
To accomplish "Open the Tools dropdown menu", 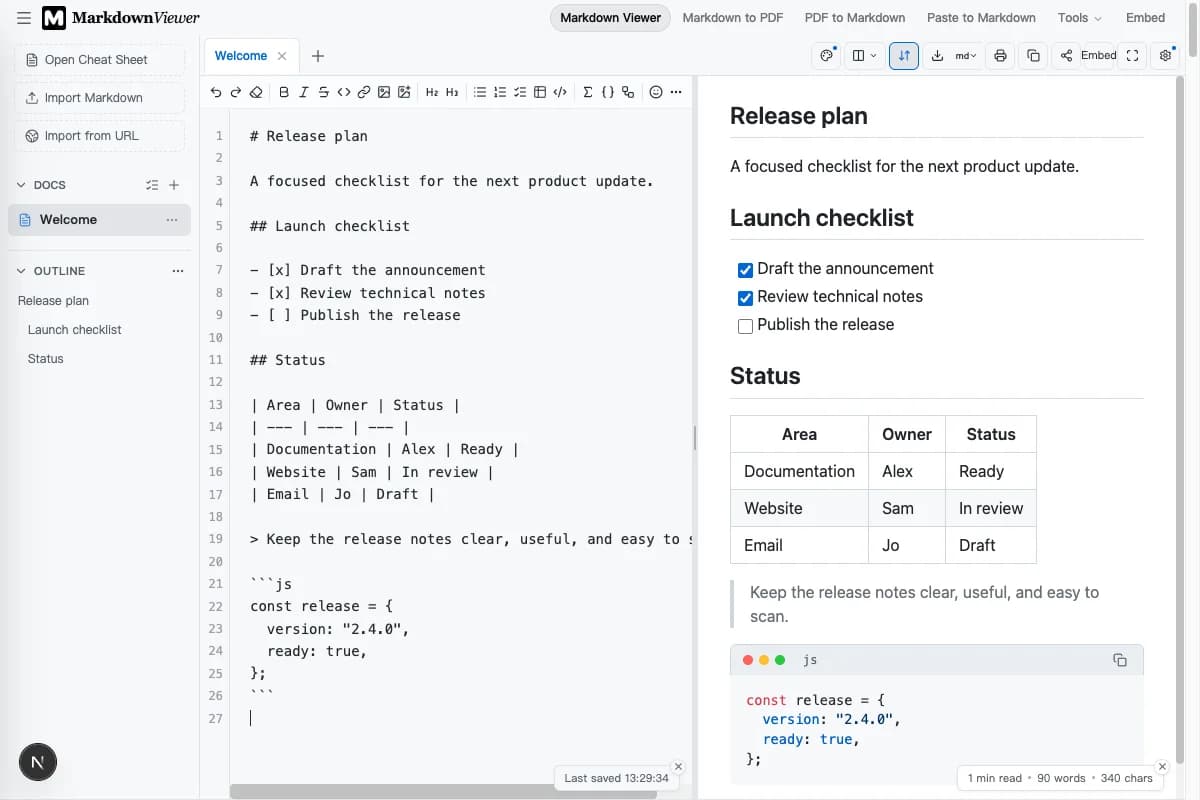I will click(x=1079, y=18).
